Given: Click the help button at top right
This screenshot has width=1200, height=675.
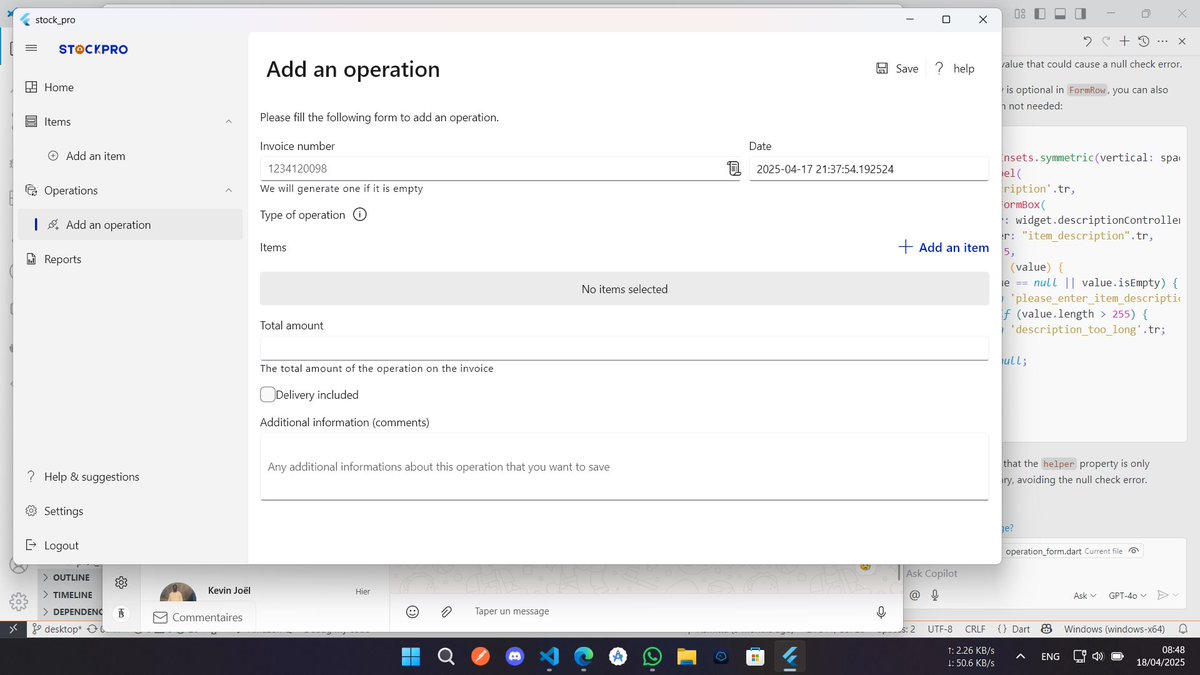Looking at the screenshot, I should point(955,68).
